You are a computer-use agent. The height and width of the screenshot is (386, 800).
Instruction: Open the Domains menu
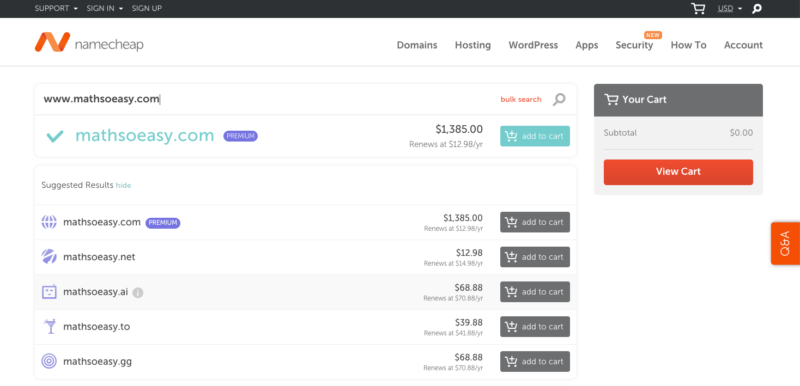[417, 45]
